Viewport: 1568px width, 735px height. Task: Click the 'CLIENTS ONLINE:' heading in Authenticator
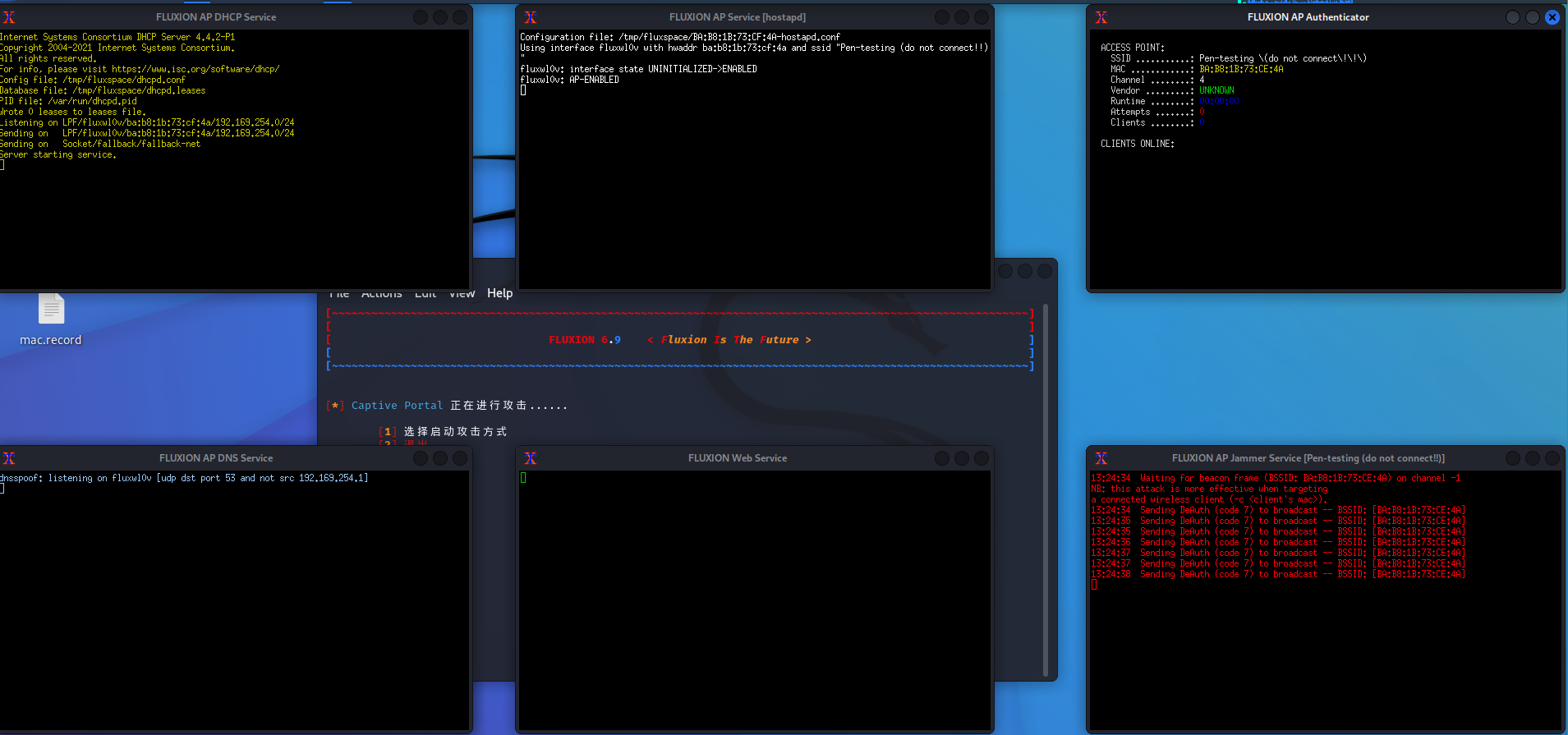pos(1138,144)
